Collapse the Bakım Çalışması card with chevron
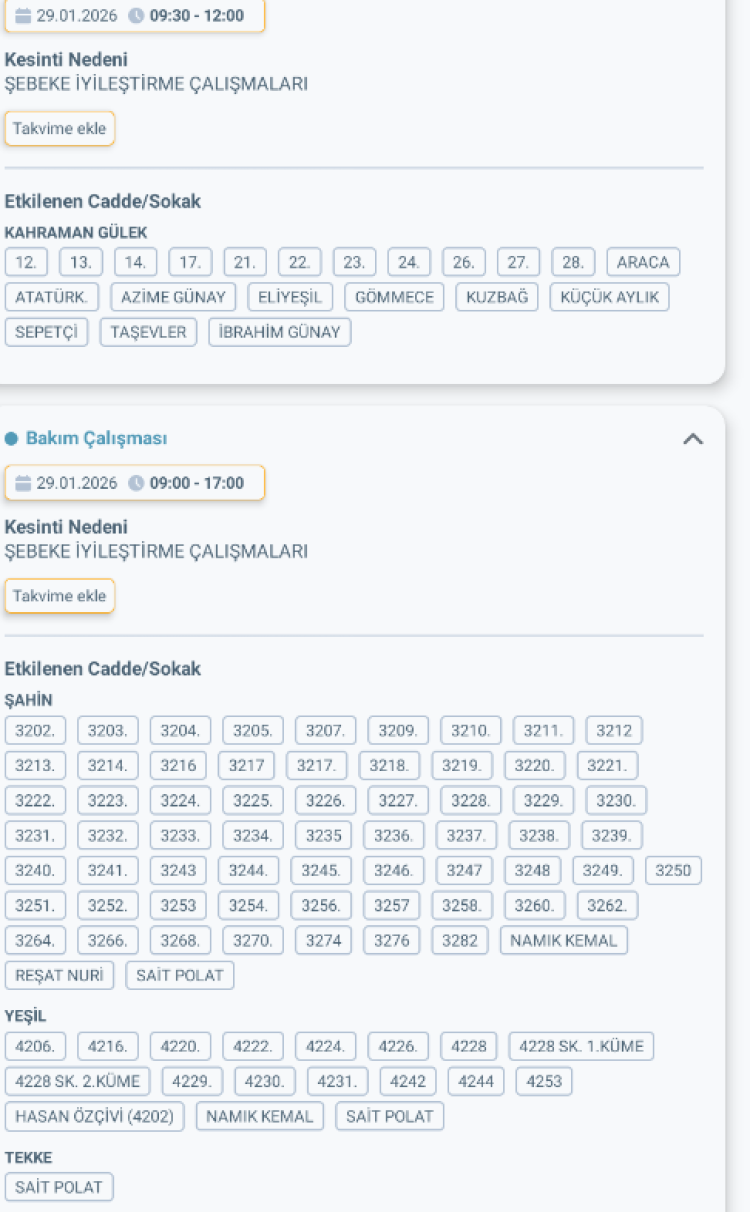 pyautogui.click(x=692, y=439)
